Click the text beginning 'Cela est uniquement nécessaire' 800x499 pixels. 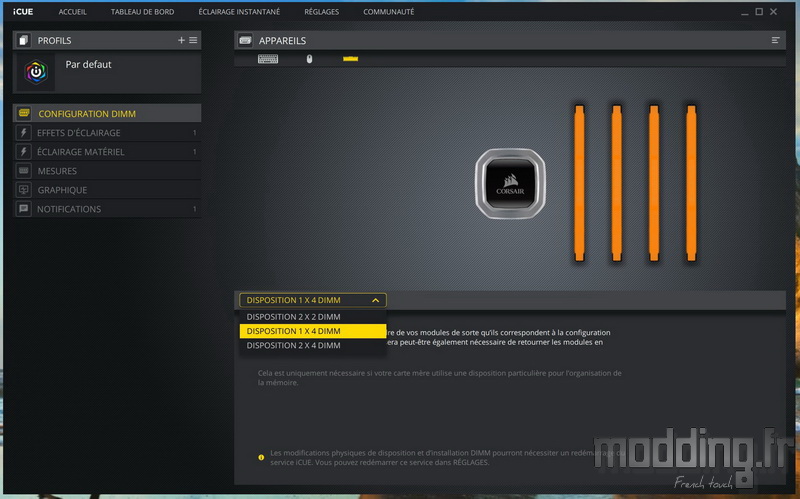click(x=439, y=378)
